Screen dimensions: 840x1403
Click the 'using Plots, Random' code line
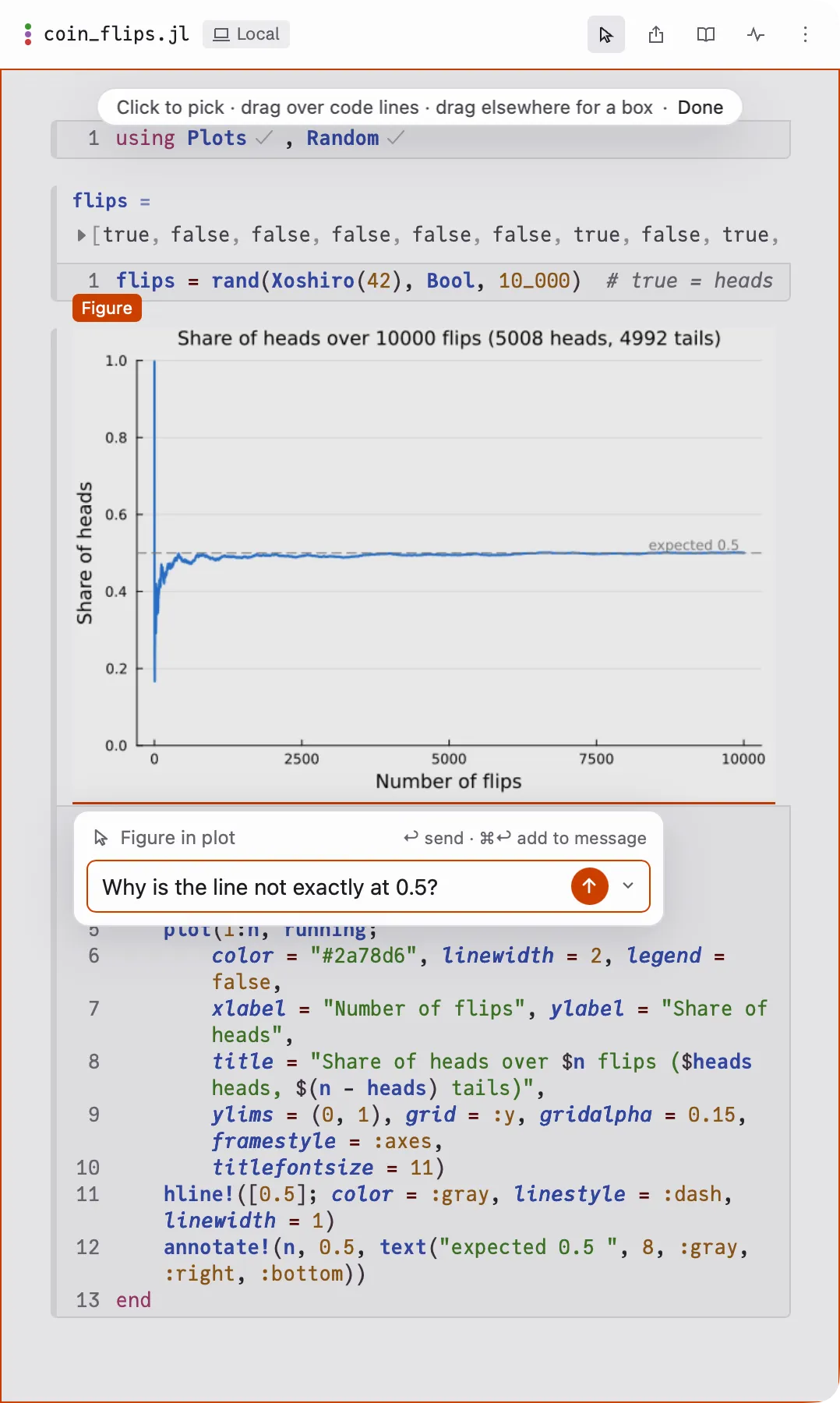click(421, 139)
